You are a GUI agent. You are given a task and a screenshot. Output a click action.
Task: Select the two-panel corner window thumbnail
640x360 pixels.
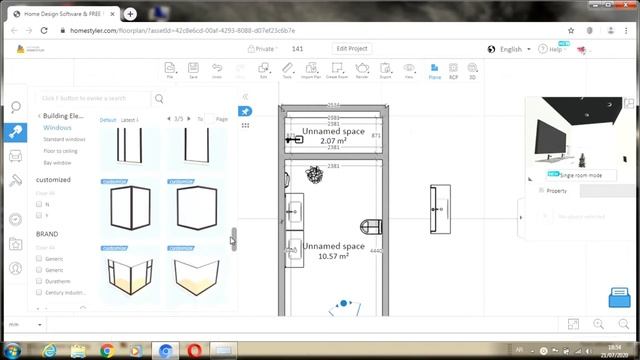point(130,207)
